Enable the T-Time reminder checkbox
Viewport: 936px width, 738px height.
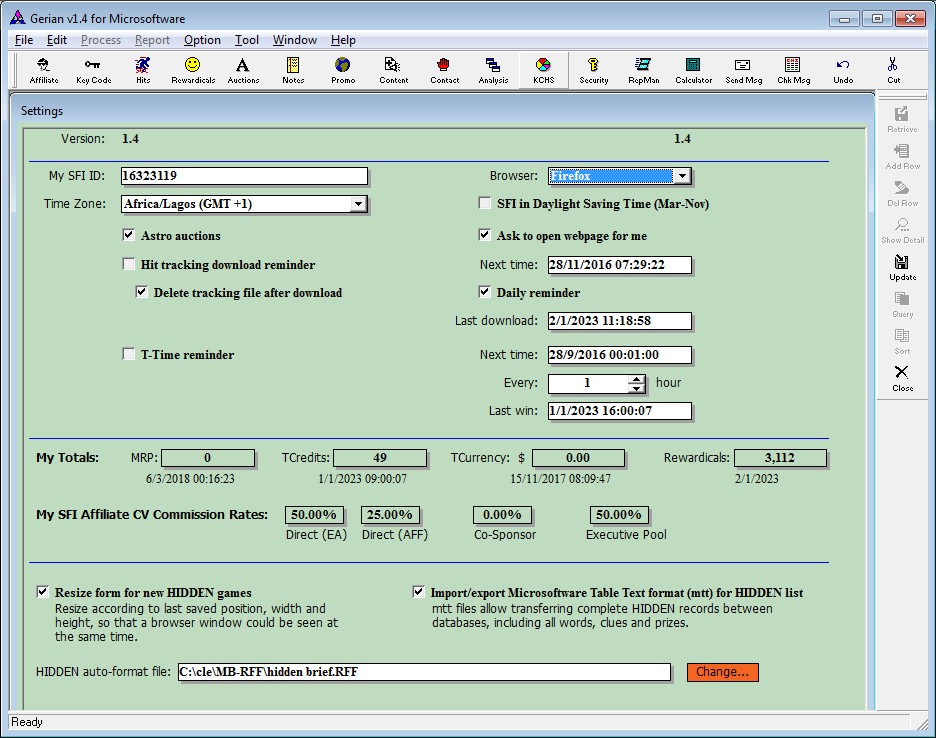coord(128,354)
